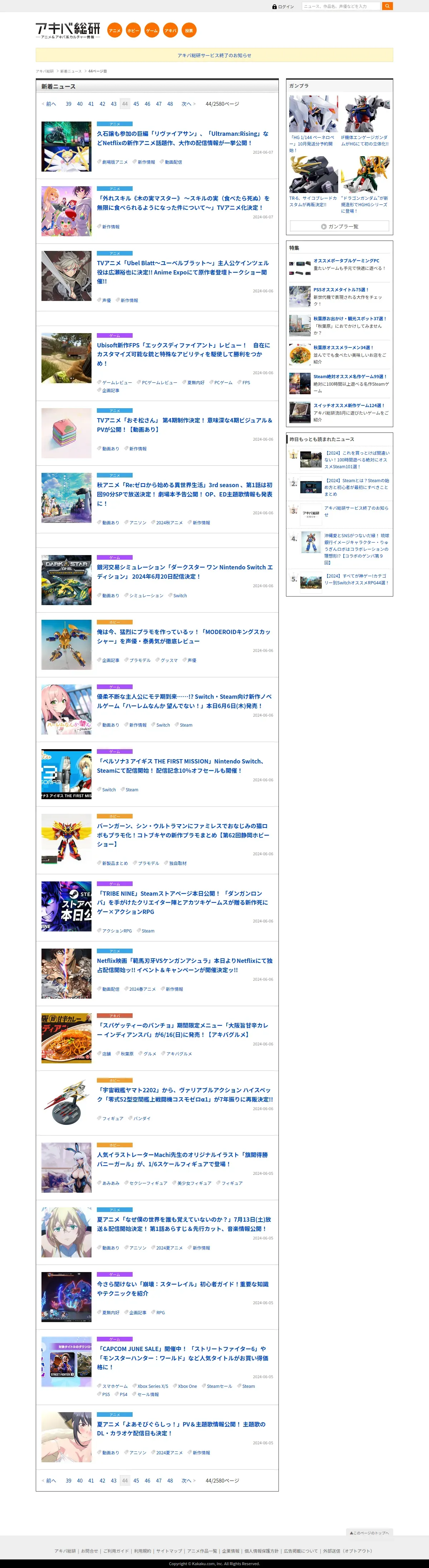Open the 投票 round orange nav icon
The height and width of the screenshot is (1568, 429).
coord(189,30)
